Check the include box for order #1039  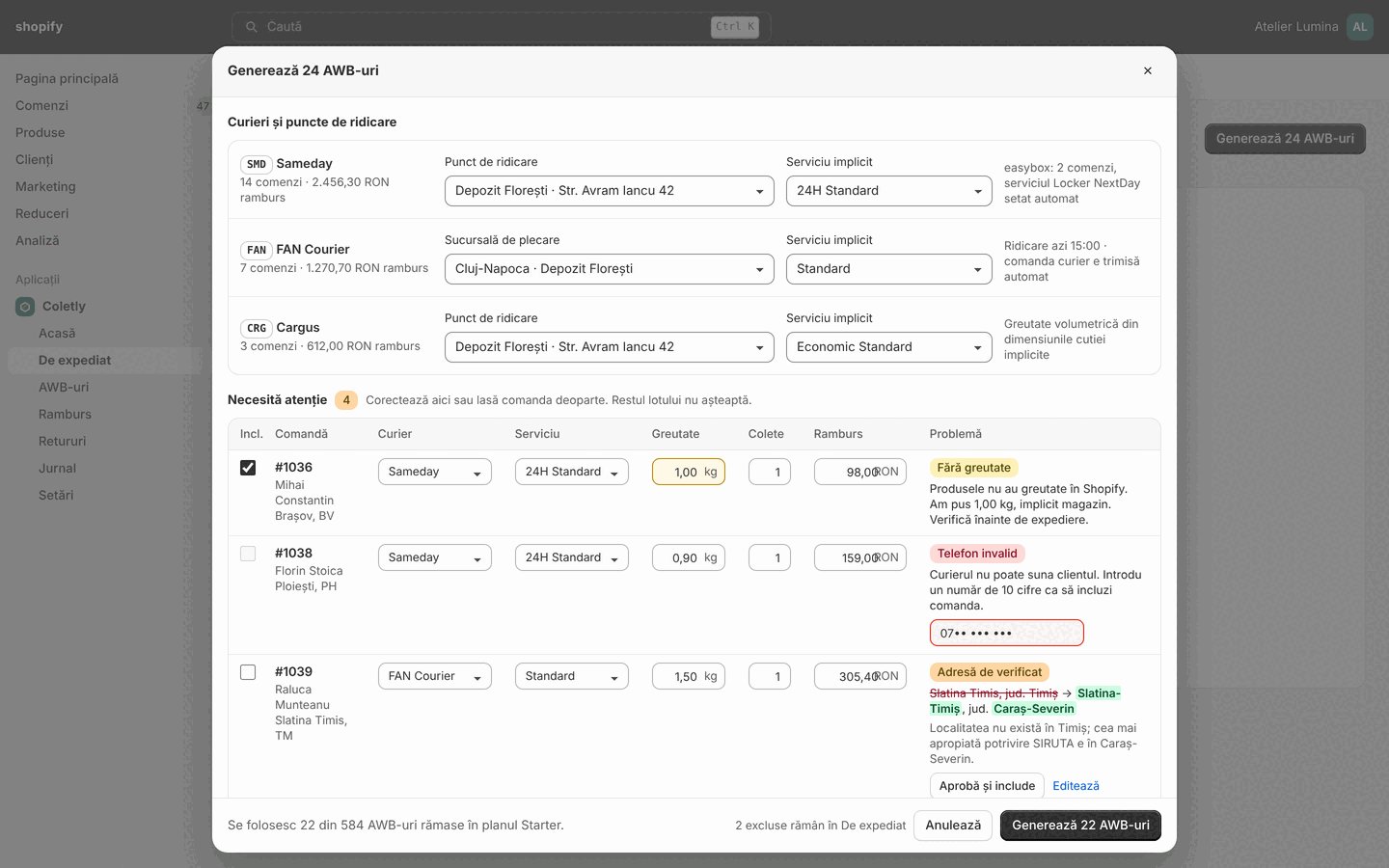tap(248, 672)
